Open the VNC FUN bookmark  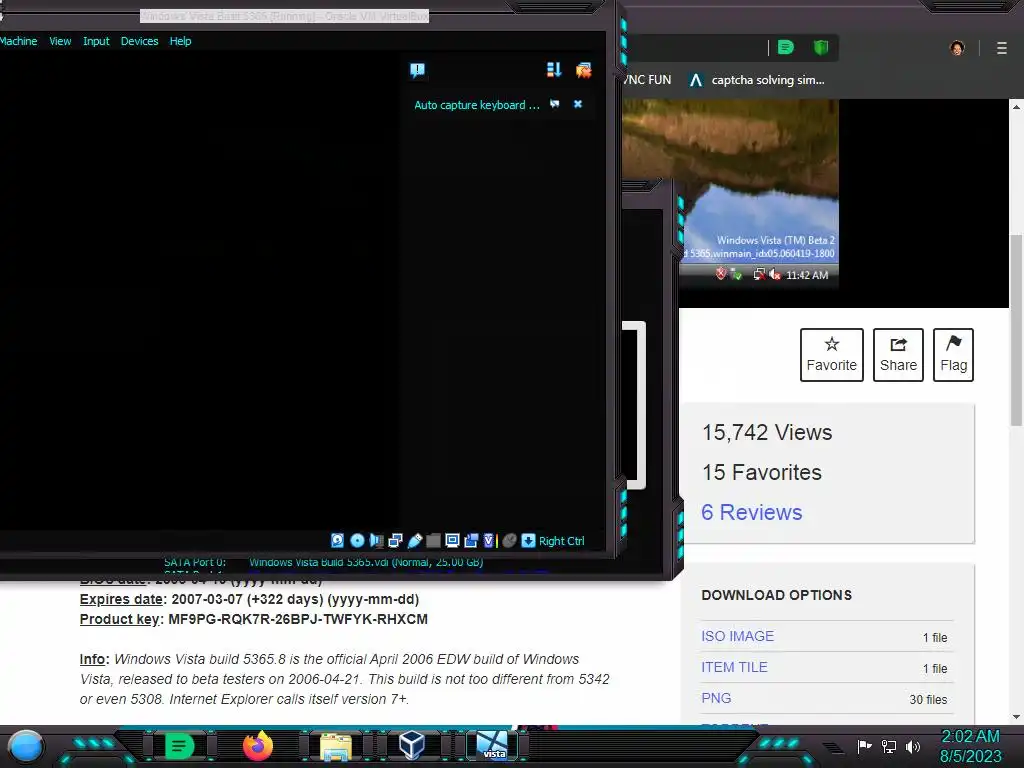[x=647, y=80]
